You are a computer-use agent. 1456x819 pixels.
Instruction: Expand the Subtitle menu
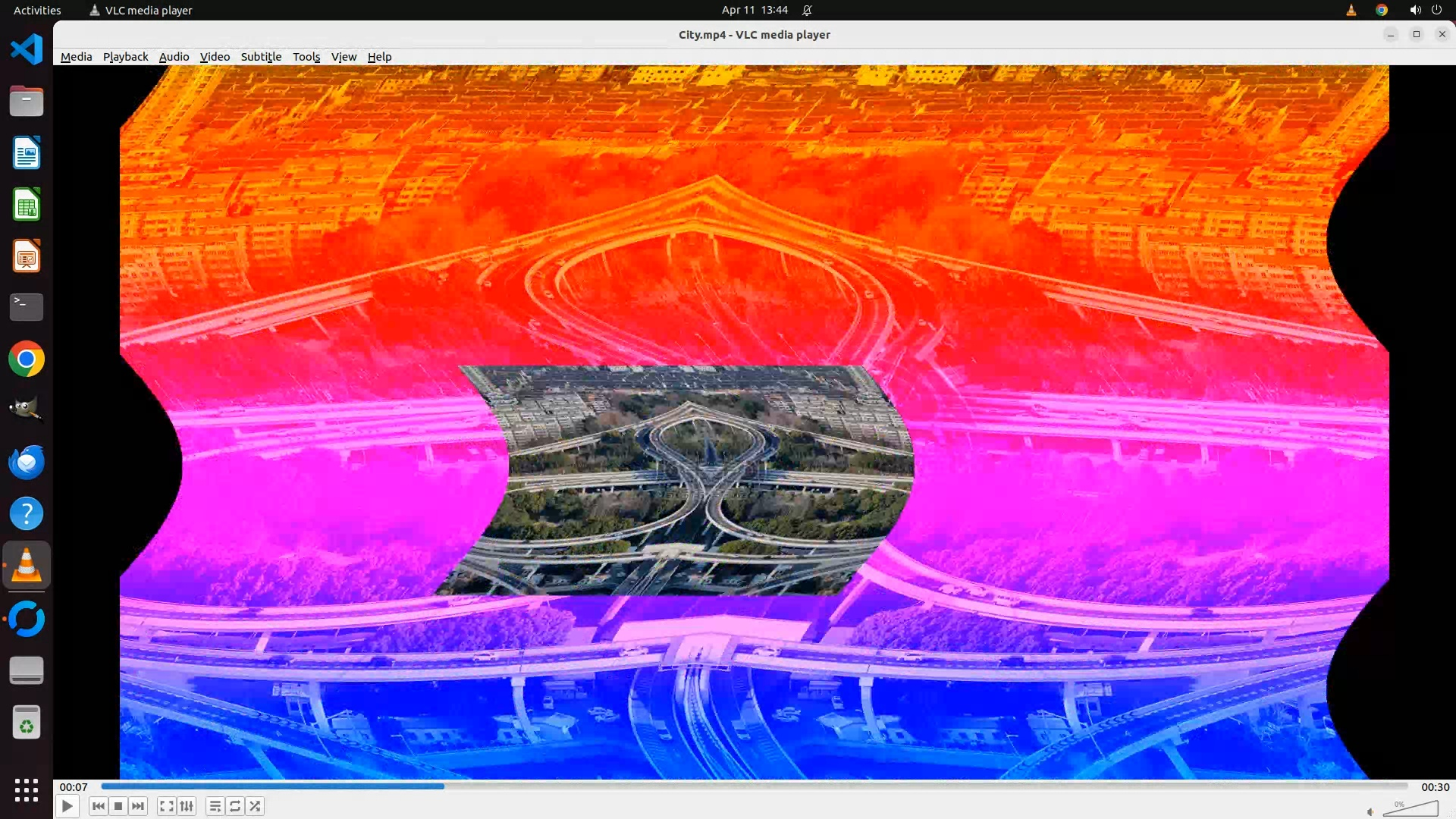[261, 57]
